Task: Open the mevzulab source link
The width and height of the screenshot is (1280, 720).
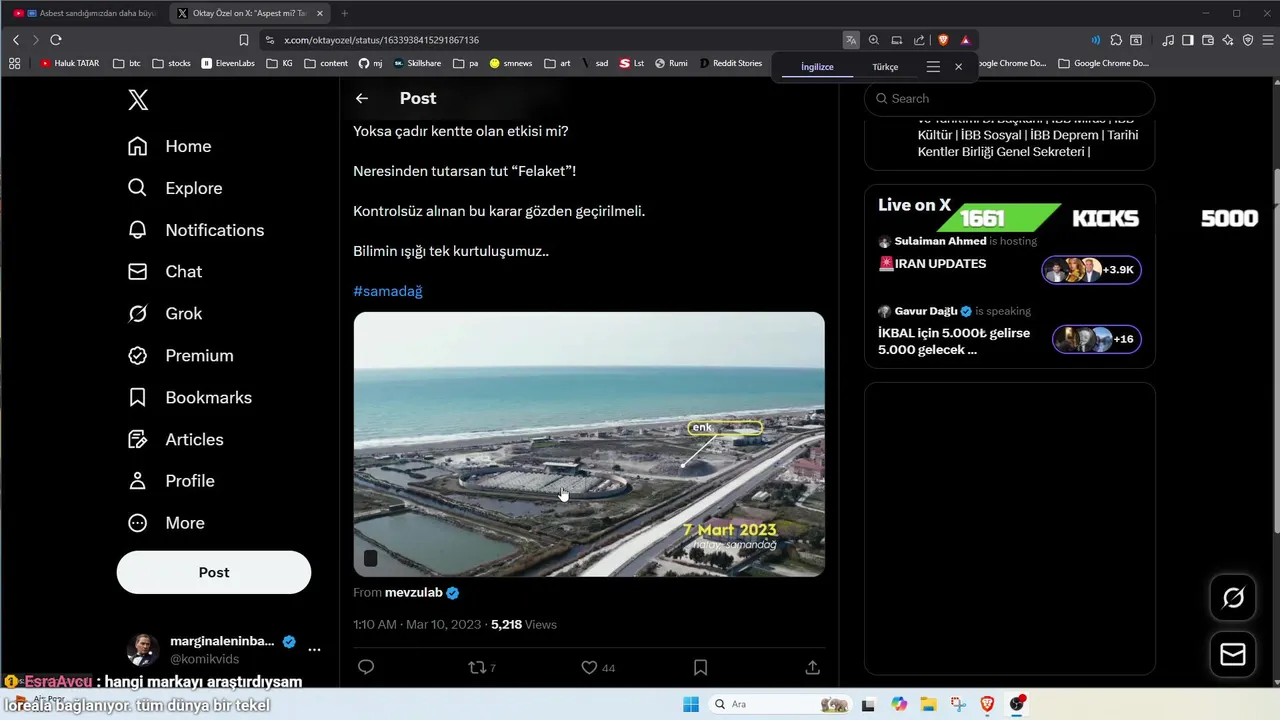Action: [414, 593]
